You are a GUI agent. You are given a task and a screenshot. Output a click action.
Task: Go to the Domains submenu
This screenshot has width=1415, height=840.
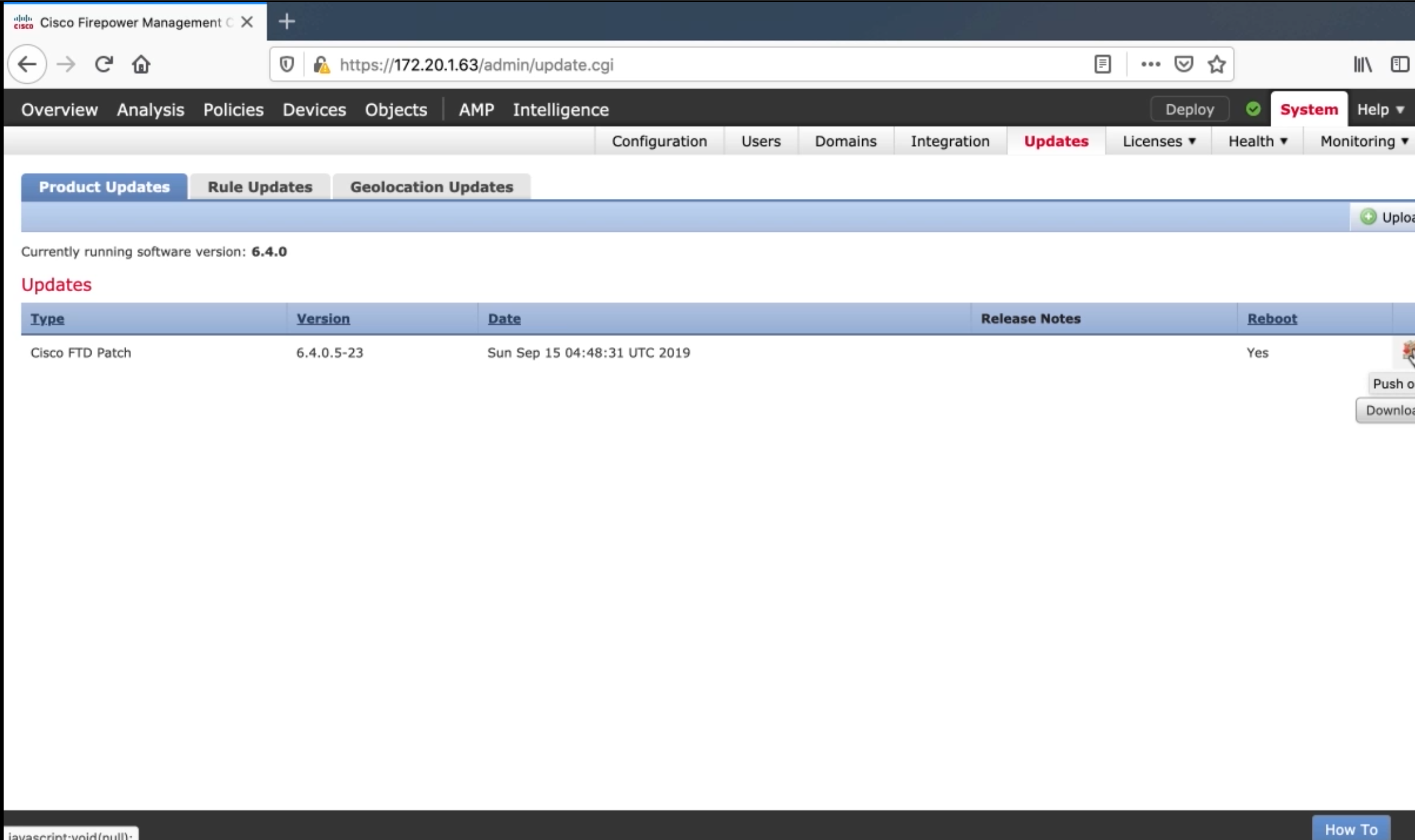pos(846,141)
